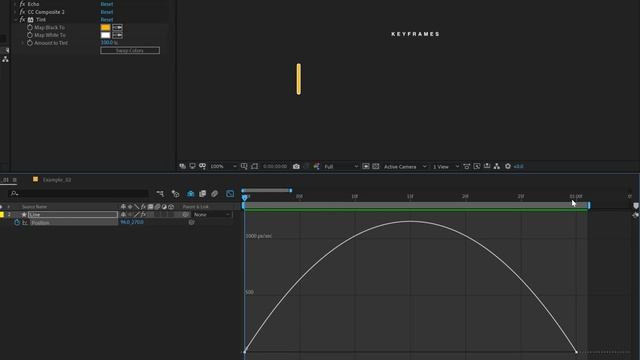The height and width of the screenshot is (360, 640).
Task: Open Comp Flowchart icon in viewer bar
Action: (497, 166)
